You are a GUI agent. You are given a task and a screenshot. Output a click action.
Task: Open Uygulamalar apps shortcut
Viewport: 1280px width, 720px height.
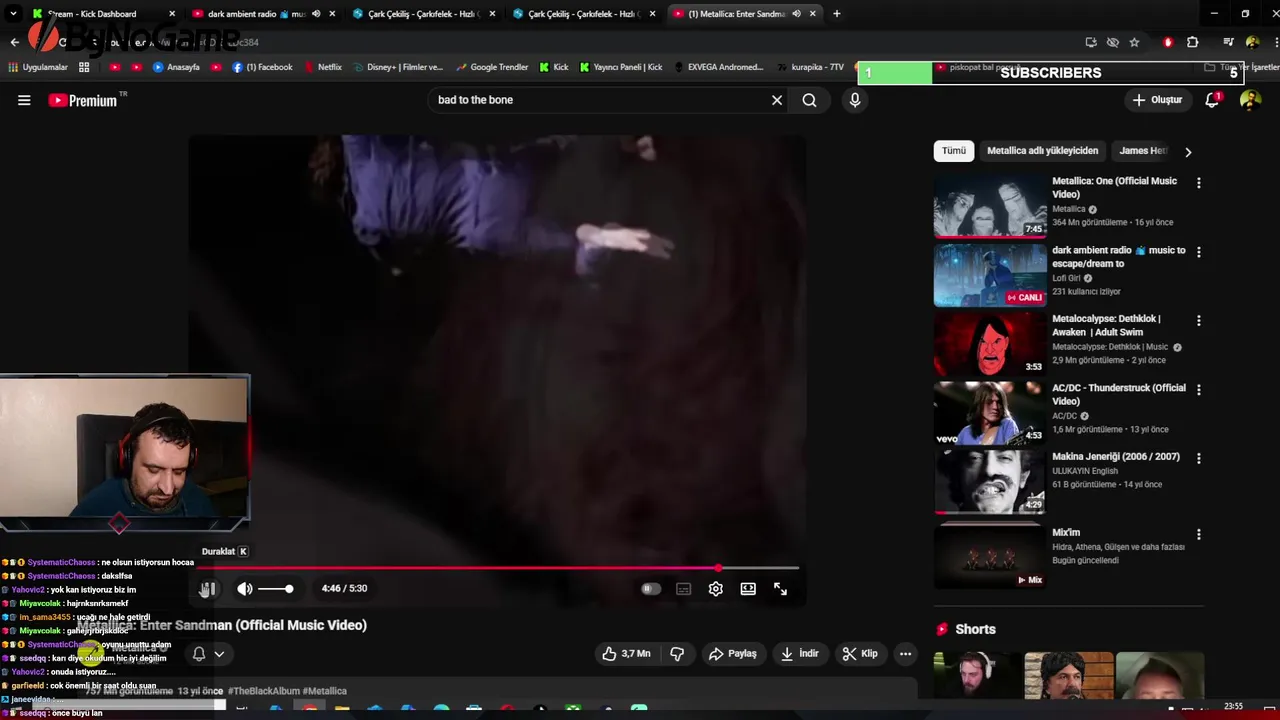tap(38, 67)
